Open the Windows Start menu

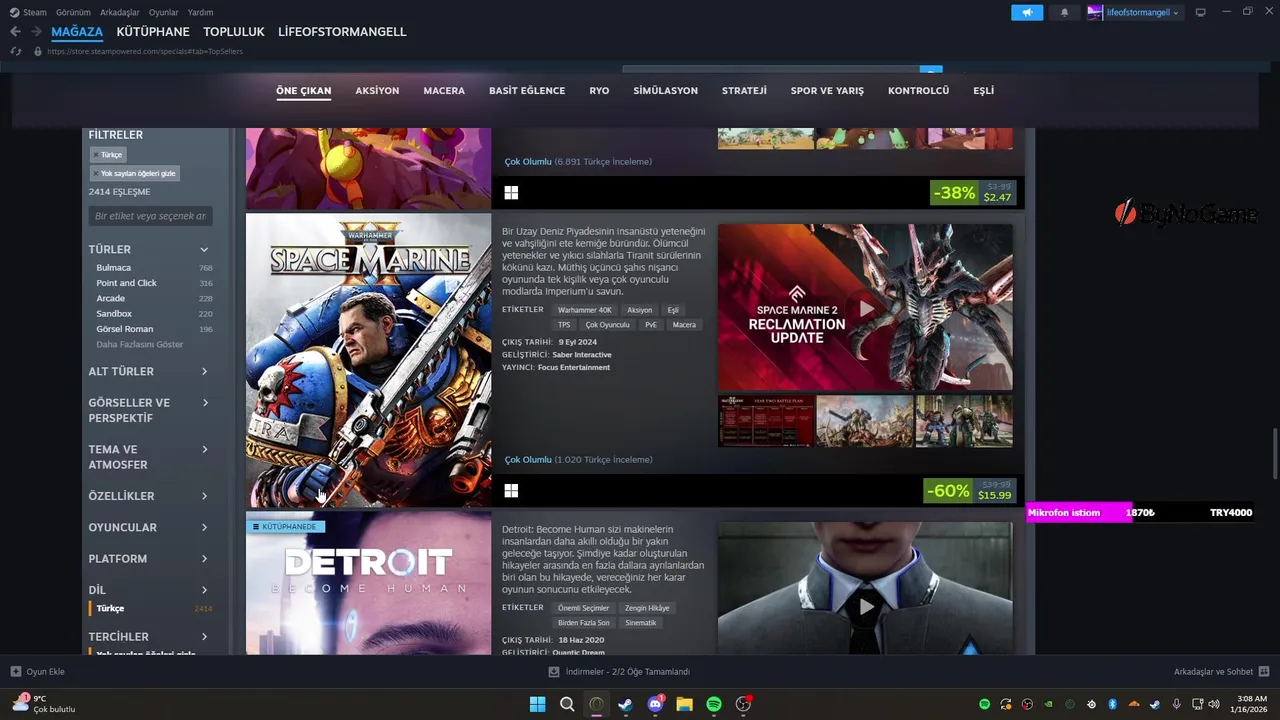(x=537, y=704)
